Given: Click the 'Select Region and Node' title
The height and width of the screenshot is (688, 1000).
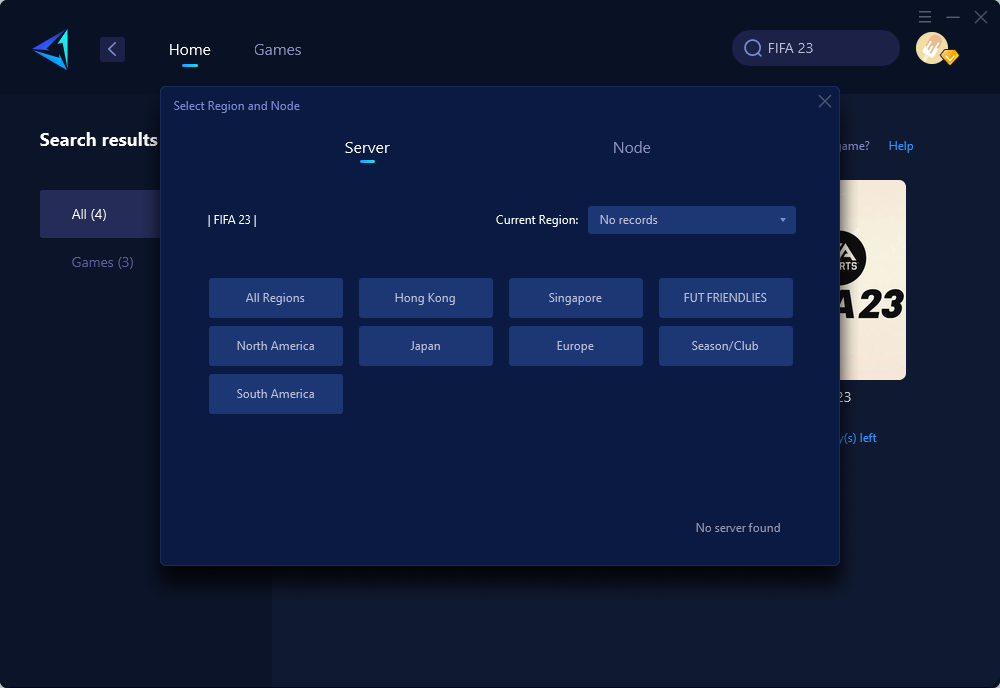Looking at the screenshot, I should tap(237, 106).
